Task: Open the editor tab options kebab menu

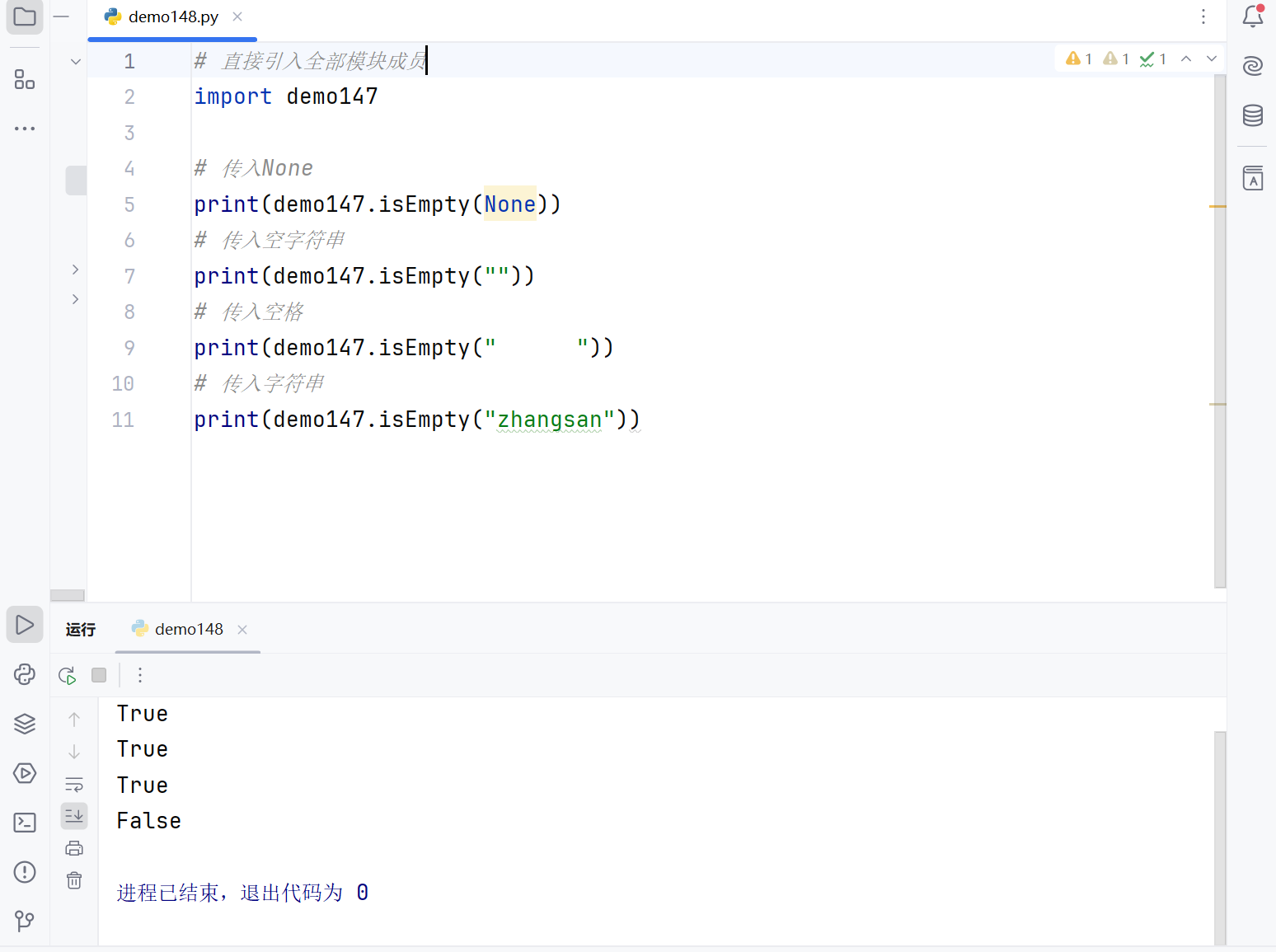Action: [x=1203, y=16]
